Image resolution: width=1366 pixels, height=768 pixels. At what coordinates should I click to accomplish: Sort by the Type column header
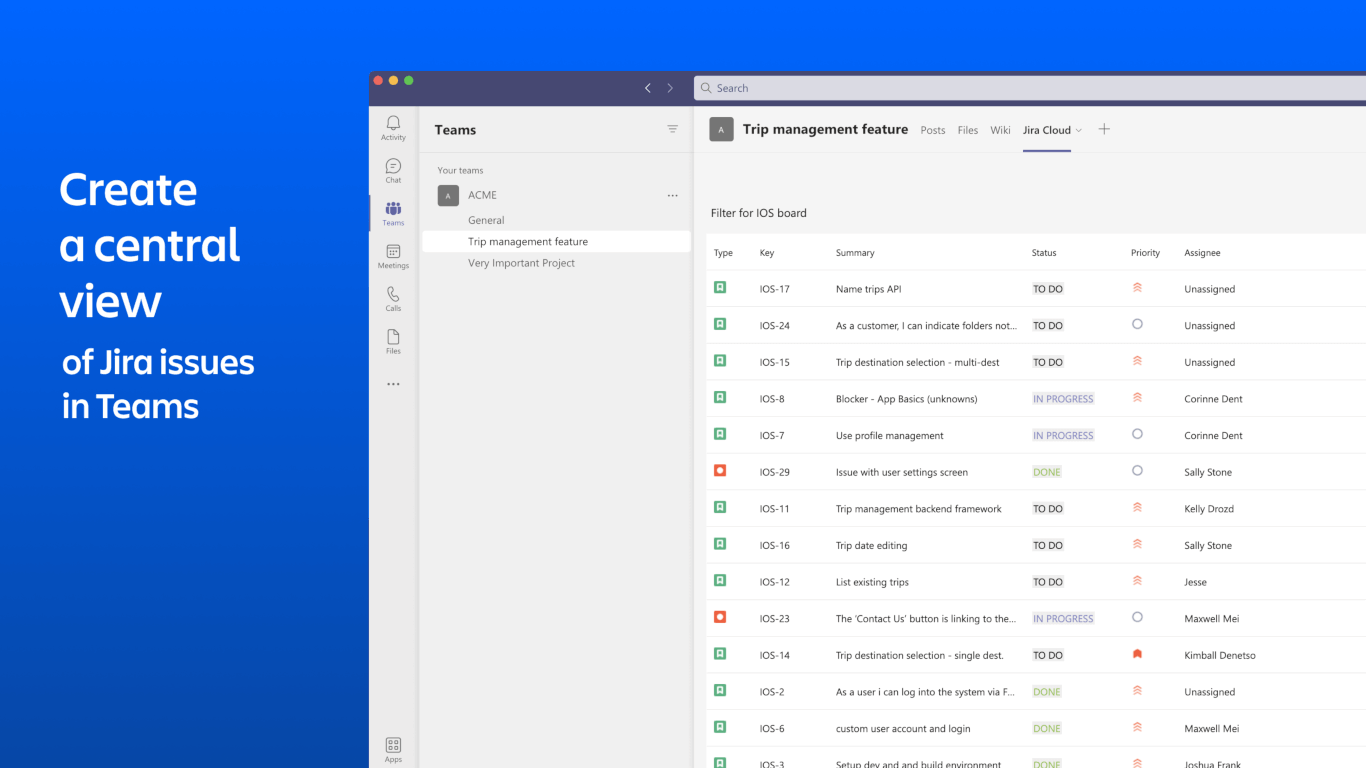tap(723, 253)
